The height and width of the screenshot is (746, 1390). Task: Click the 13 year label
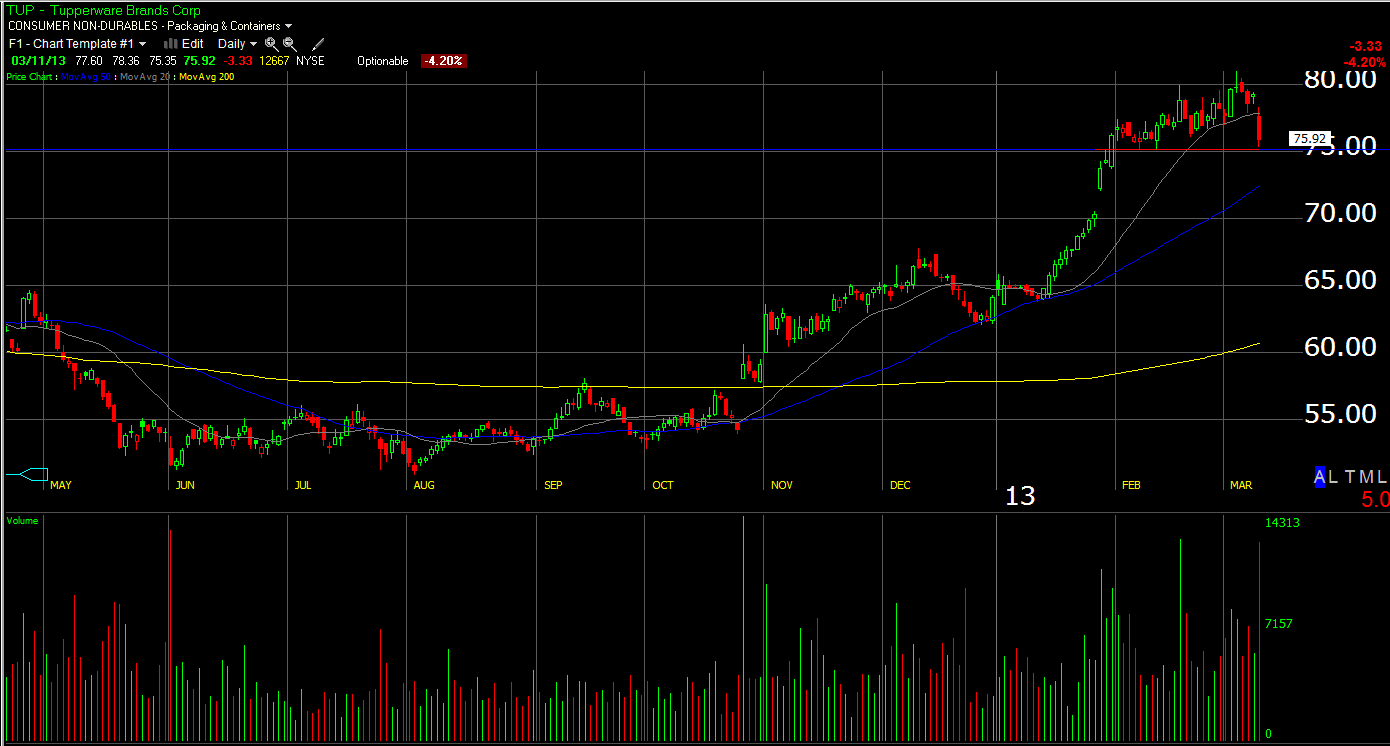pos(1020,496)
